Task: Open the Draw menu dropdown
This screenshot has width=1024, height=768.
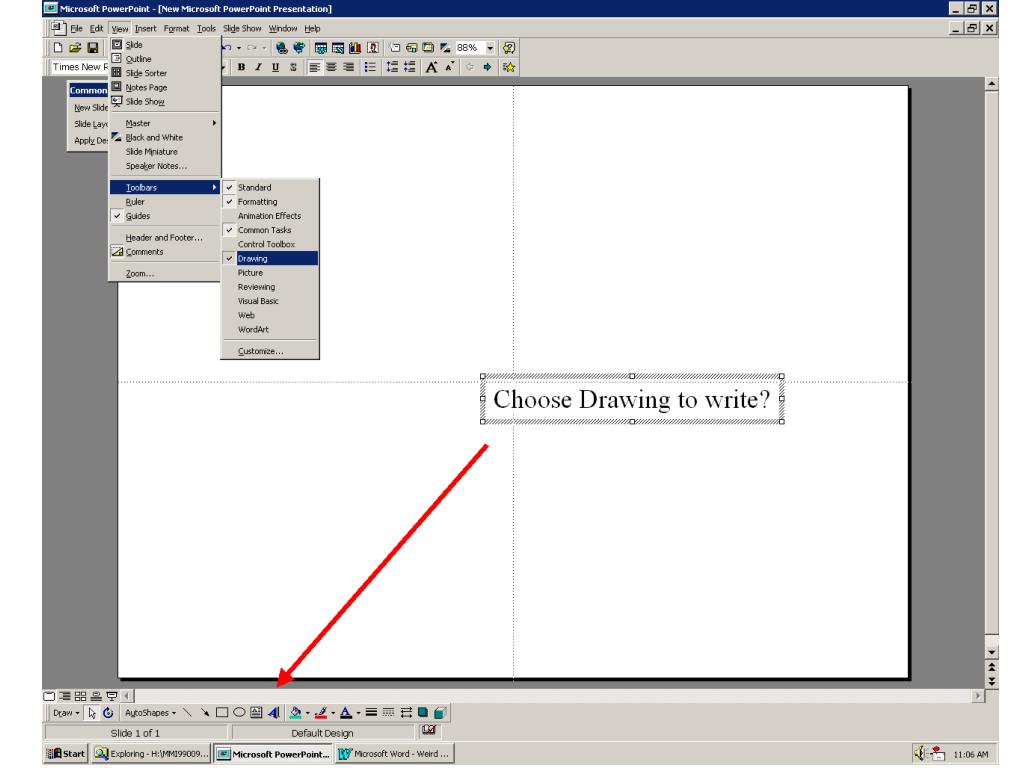Action: click(66, 713)
